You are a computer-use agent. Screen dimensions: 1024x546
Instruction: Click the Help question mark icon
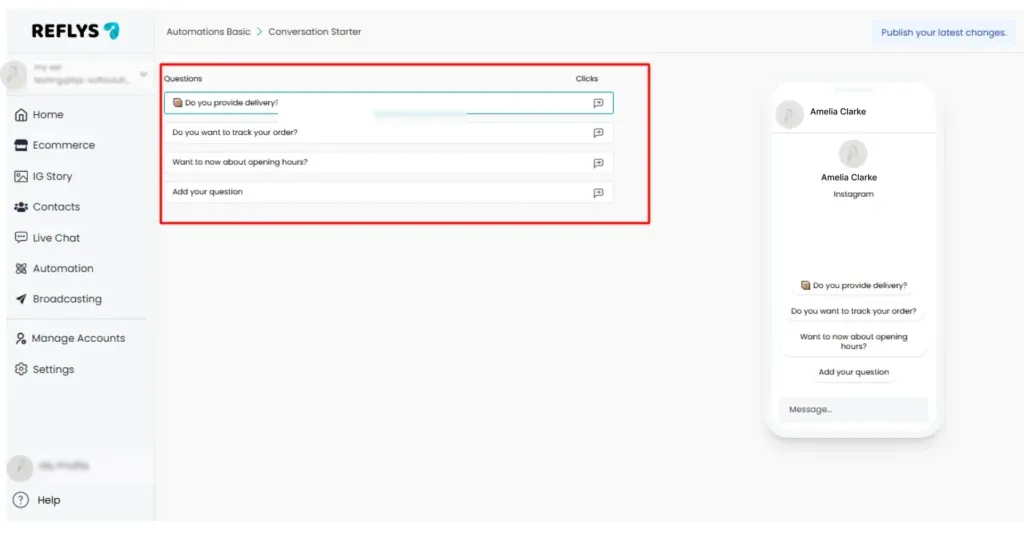click(21, 500)
